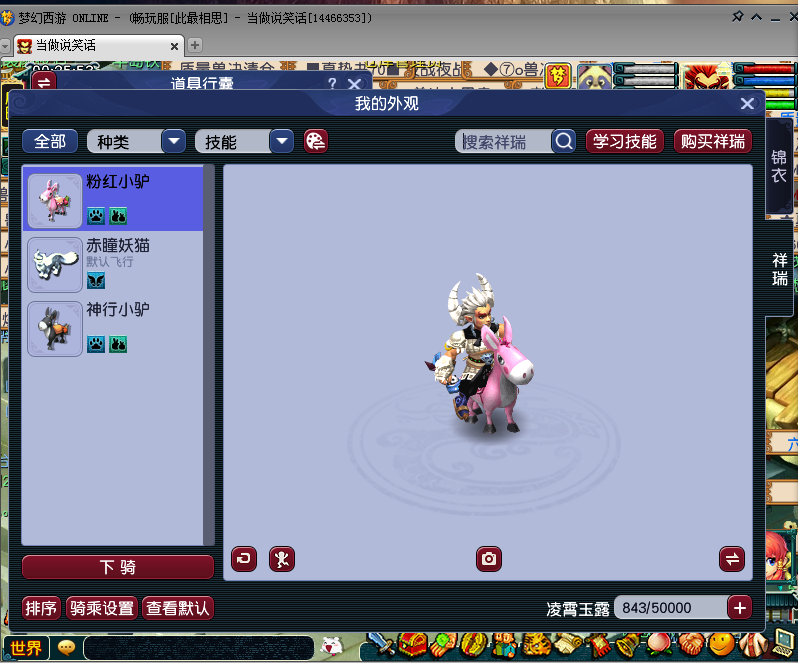Image resolution: width=798 pixels, height=663 pixels.
Task: Click the 学习技能 button
Action: pos(625,141)
